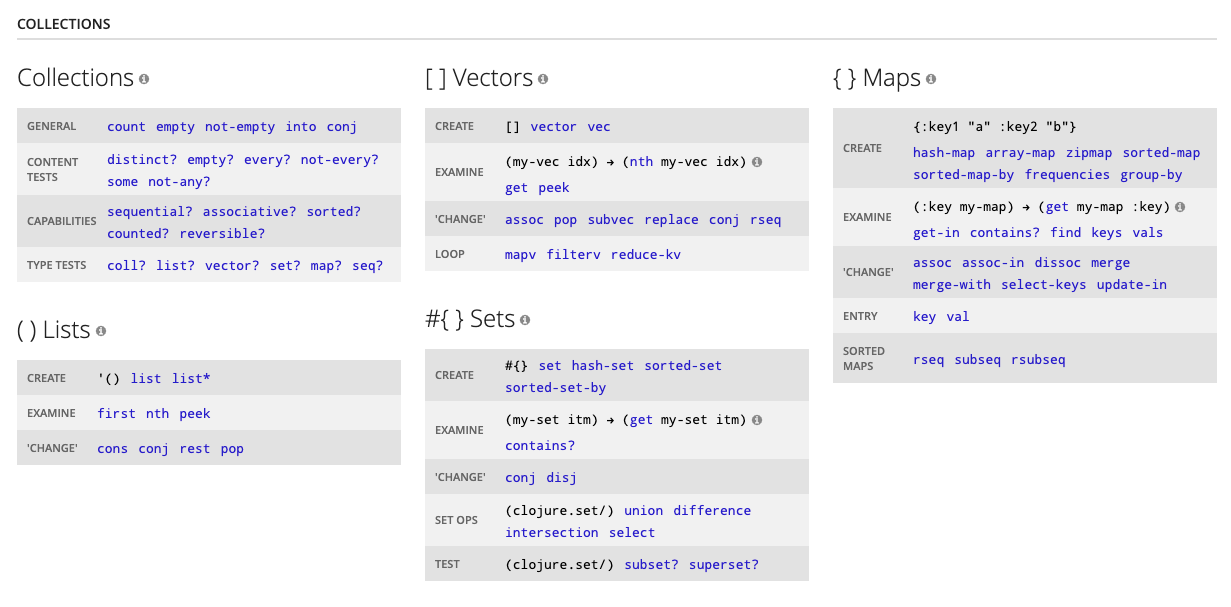Image resolution: width=1231 pixels, height=607 pixels.
Task: Click the info icon beside Maps heading
Action: (931, 79)
